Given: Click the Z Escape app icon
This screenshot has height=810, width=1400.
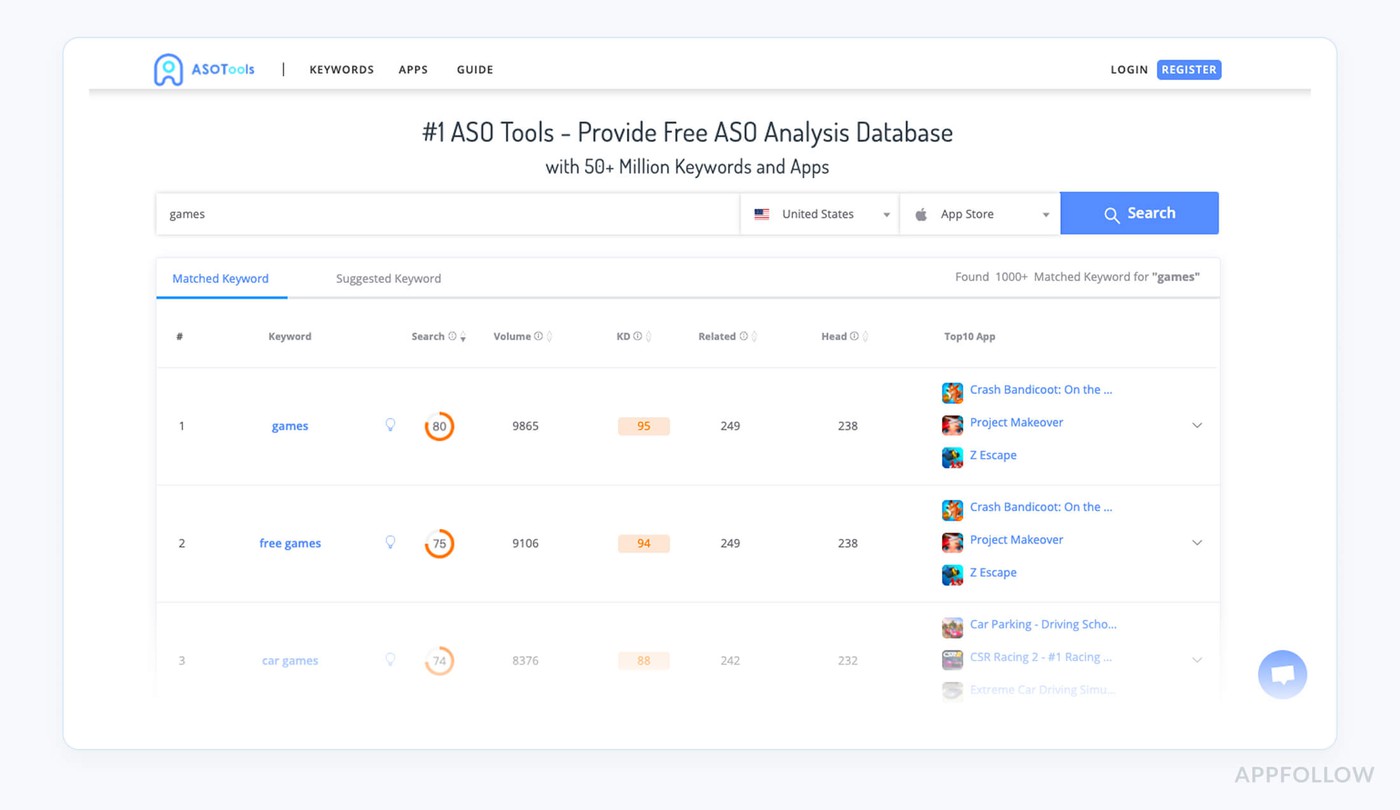Looking at the screenshot, I should pos(951,457).
